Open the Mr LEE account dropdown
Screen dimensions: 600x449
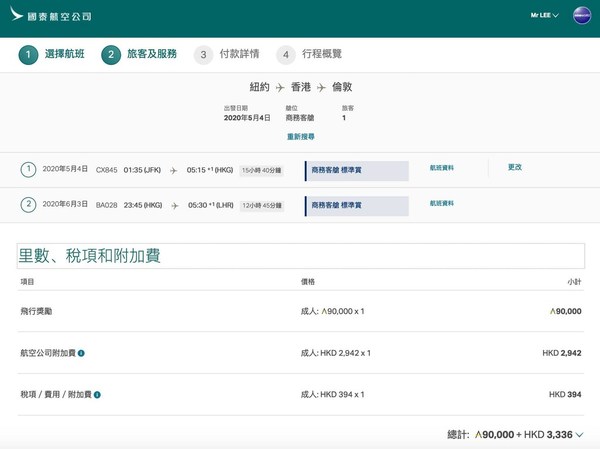point(545,15)
